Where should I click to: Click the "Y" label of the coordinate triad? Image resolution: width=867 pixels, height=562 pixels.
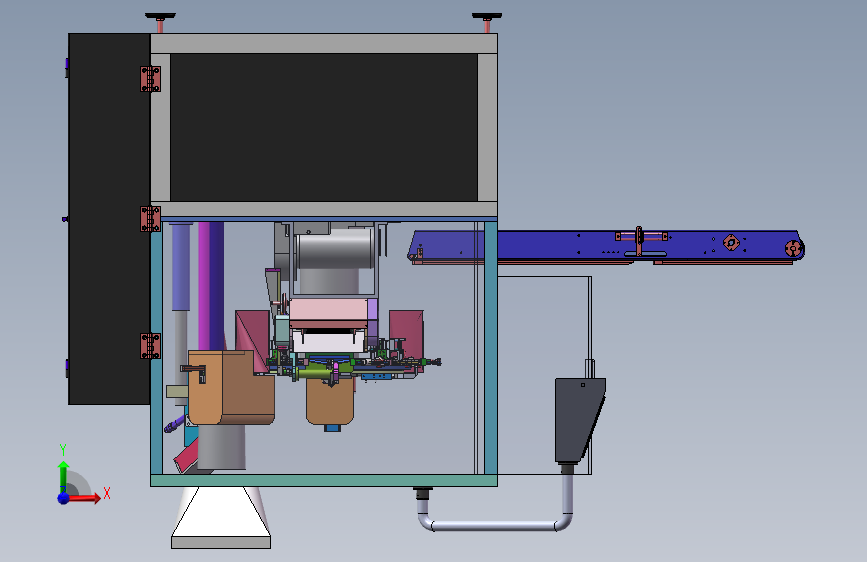point(63,450)
